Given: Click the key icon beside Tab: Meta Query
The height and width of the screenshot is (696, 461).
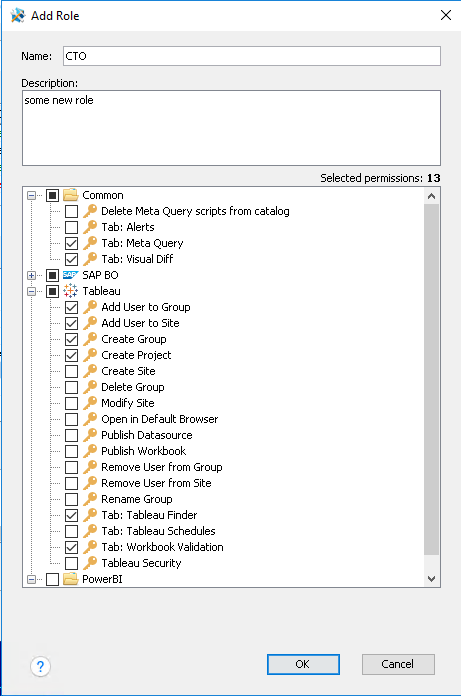Looking at the screenshot, I should tap(90, 243).
